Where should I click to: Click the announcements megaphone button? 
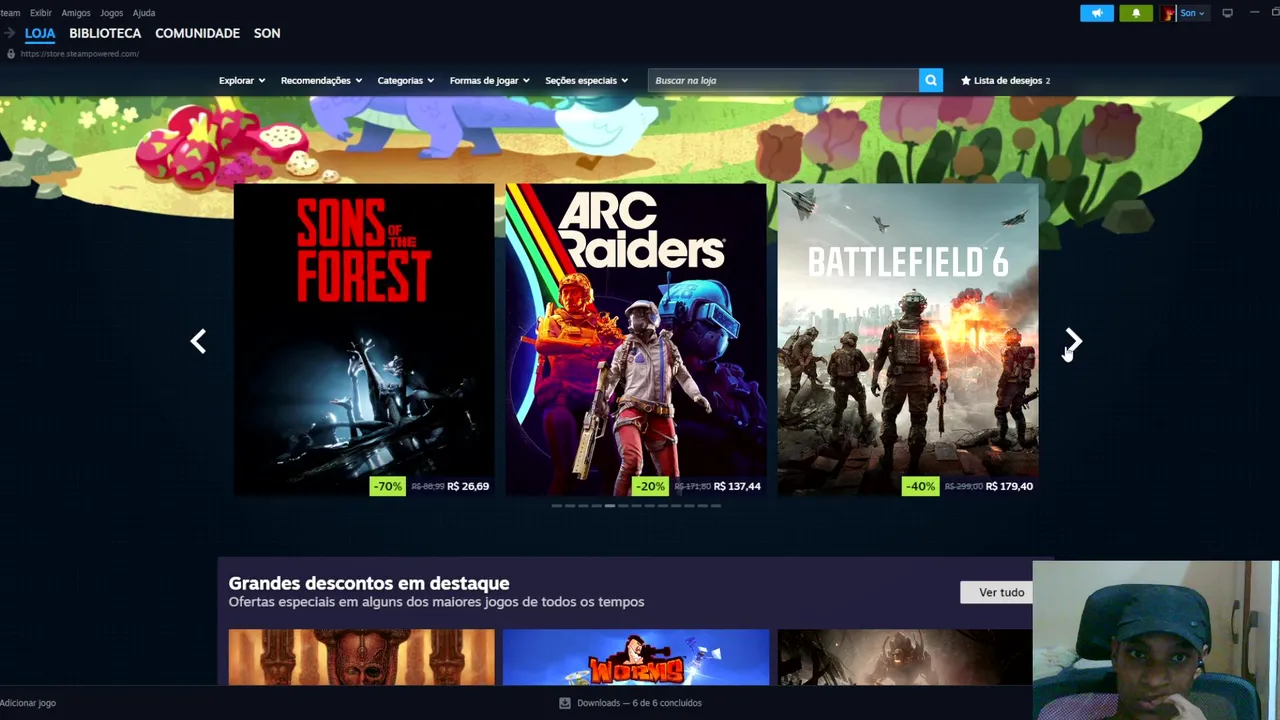[x=1097, y=13]
